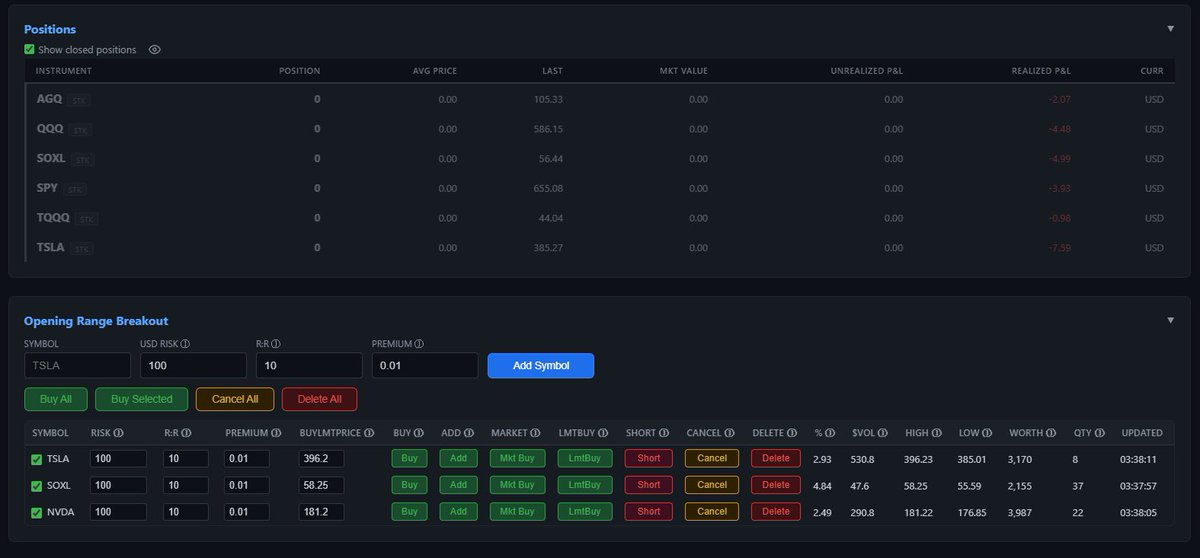Click the WORTH column info icon
This screenshot has width=1200, height=558.
pos(1050,433)
